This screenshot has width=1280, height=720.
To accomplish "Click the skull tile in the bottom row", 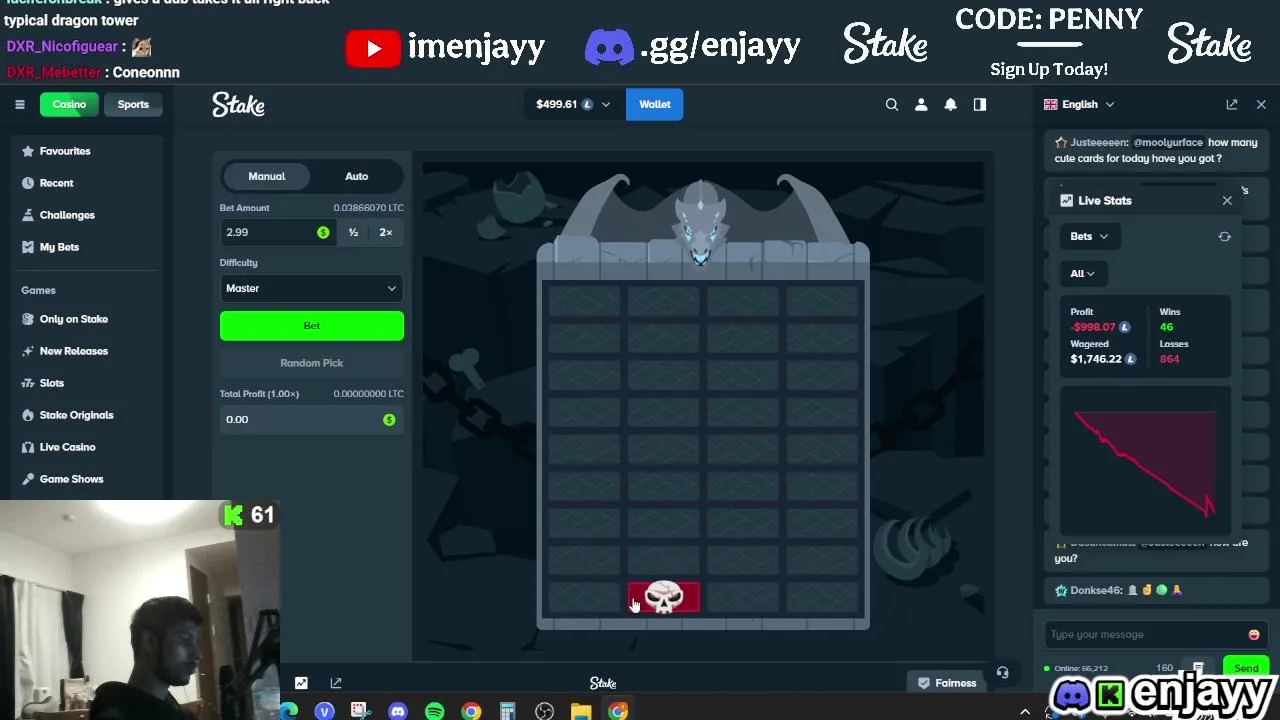I will (x=664, y=597).
